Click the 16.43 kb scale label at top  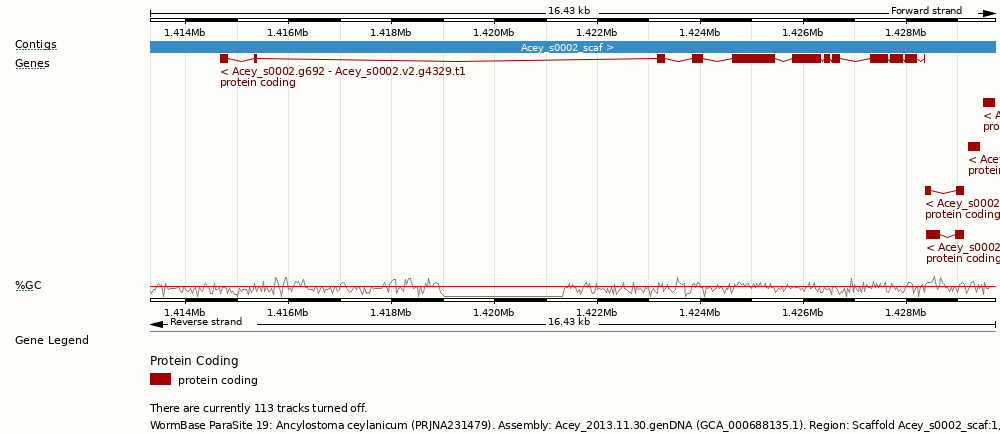(569, 12)
